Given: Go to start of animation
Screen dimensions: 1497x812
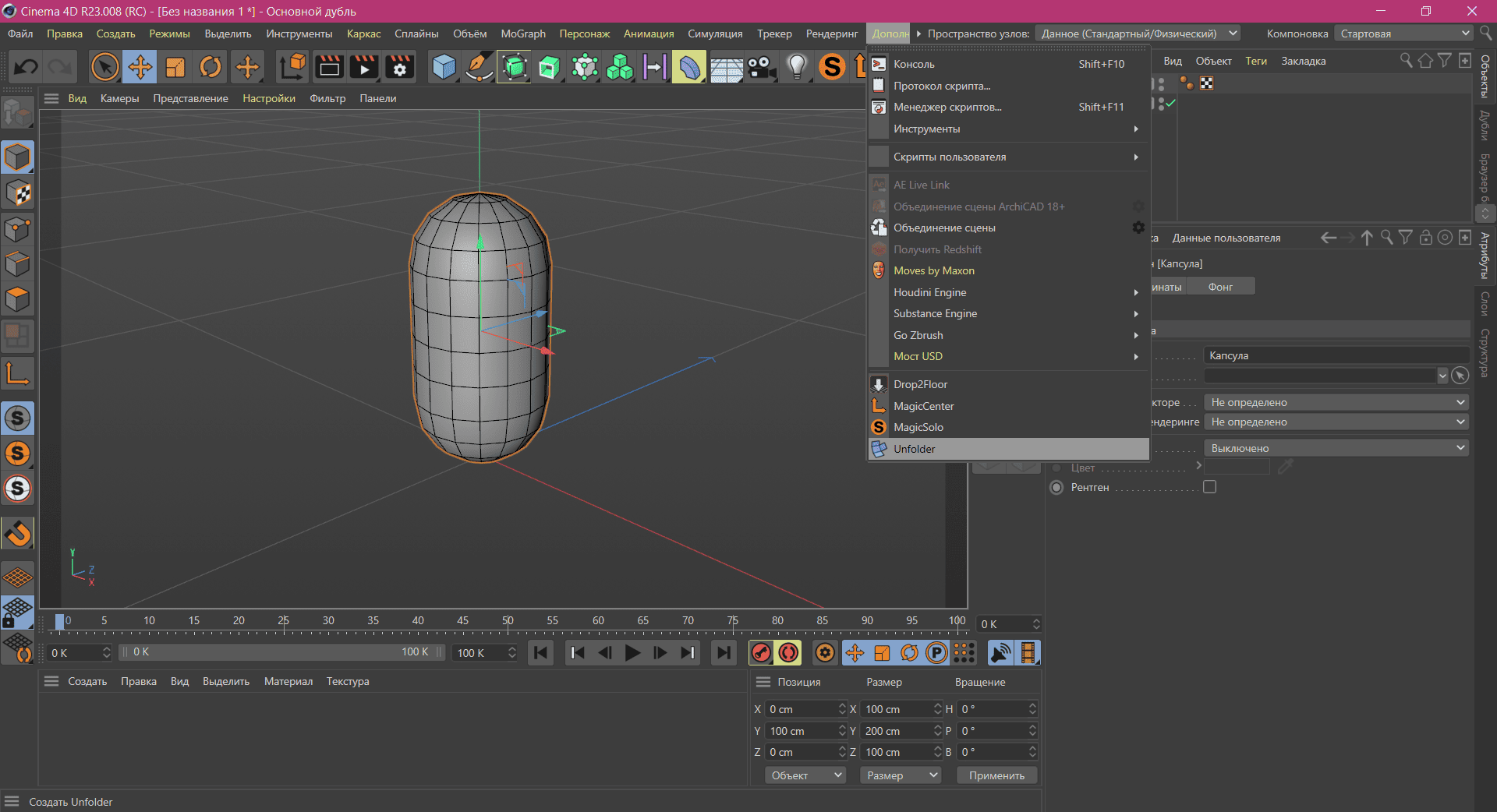Looking at the screenshot, I should (540, 653).
